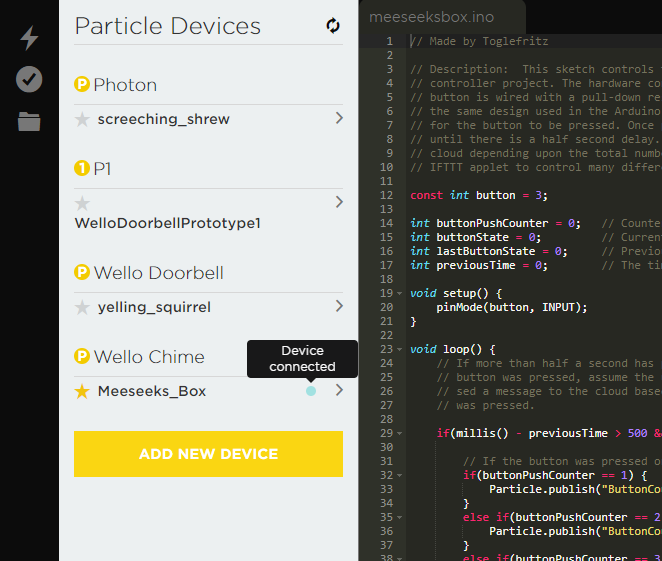The height and width of the screenshot is (561, 662).
Task: Expand screeching_shrew device details chevron
Action: 339,118
